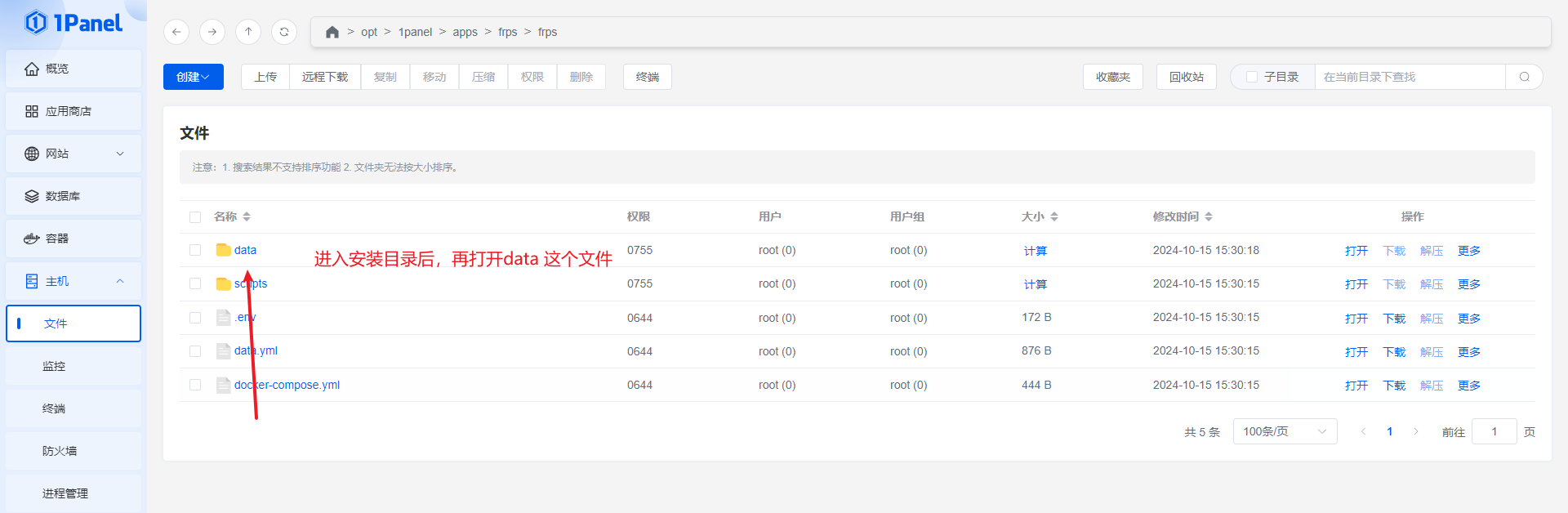Check the data folder row checkbox
Viewport: 1568px width, 513px height.
195,250
